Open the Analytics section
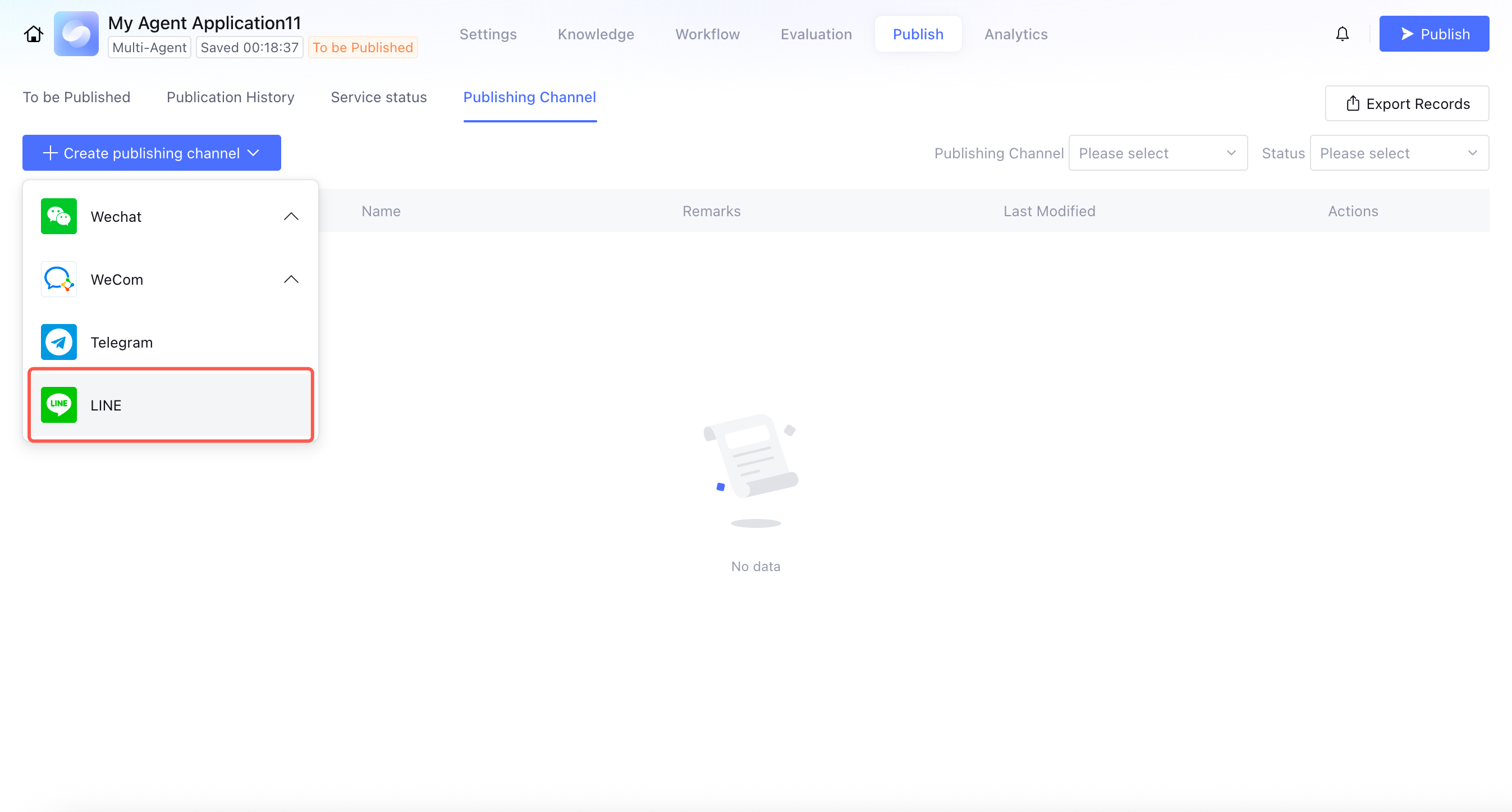The width and height of the screenshot is (1512, 812). click(x=1015, y=34)
